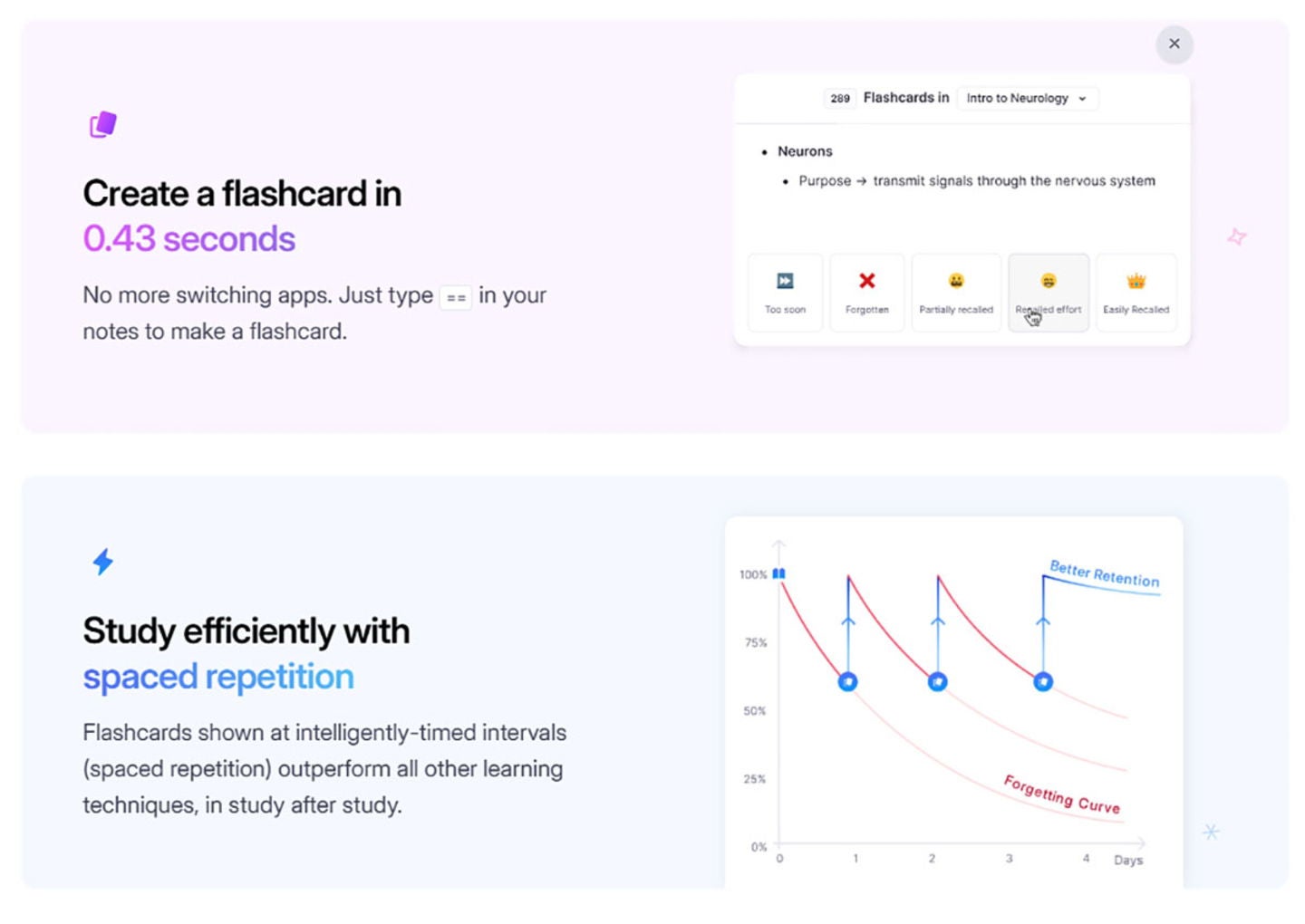Click the blue sparkle asterisk decoration
The height and width of the screenshot is (924, 1305).
tap(1211, 832)
